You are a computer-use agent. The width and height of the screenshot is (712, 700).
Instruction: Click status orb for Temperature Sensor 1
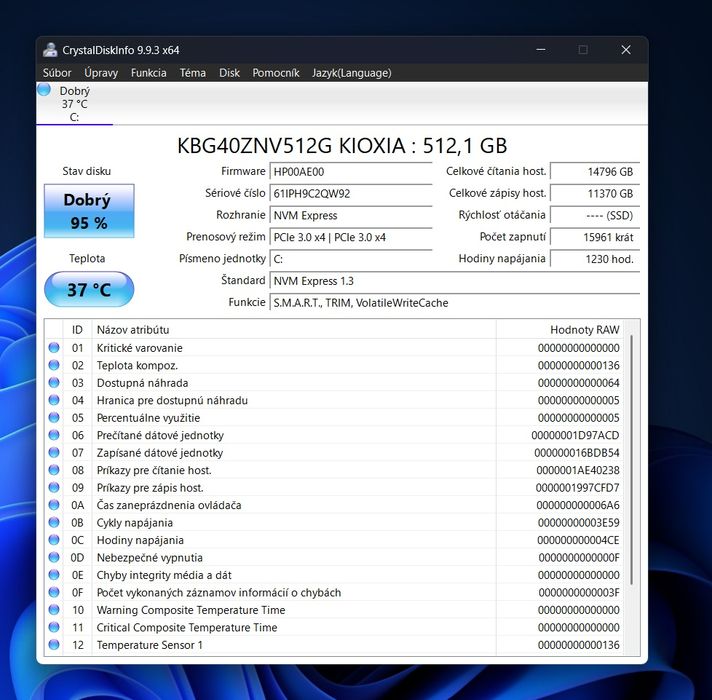click(x=54, y=645)
